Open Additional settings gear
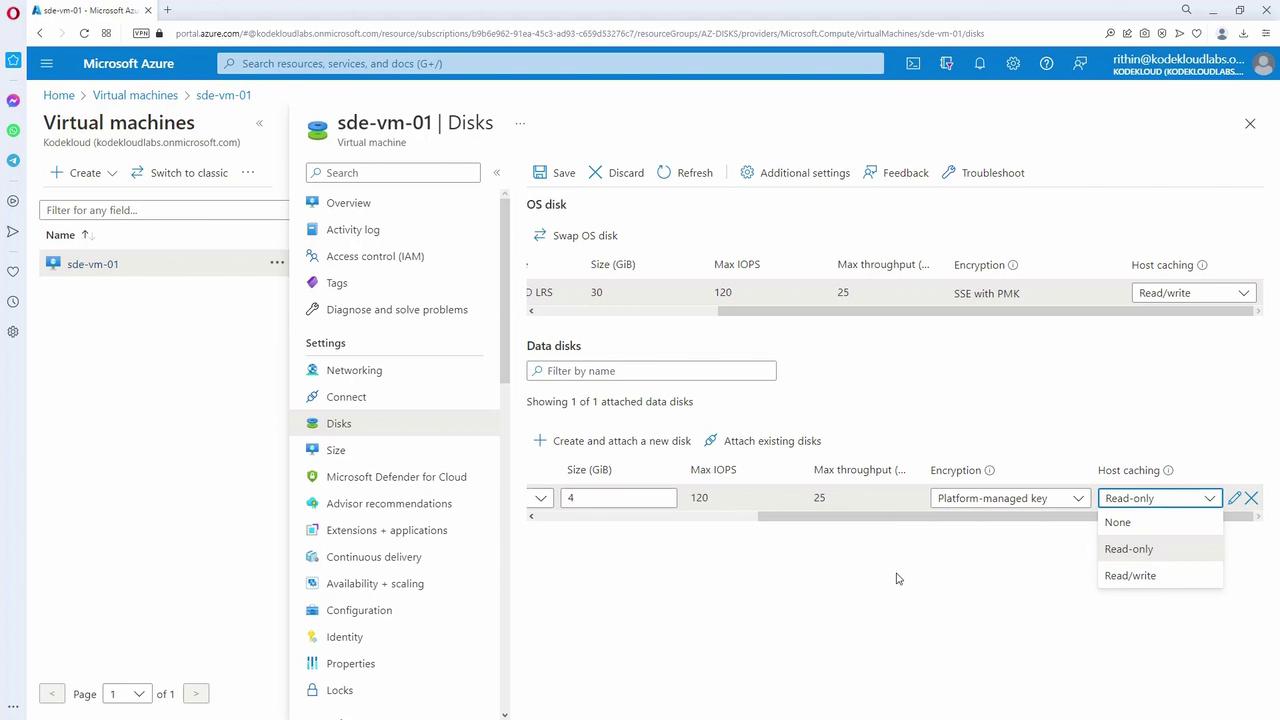 click(747, 173)
